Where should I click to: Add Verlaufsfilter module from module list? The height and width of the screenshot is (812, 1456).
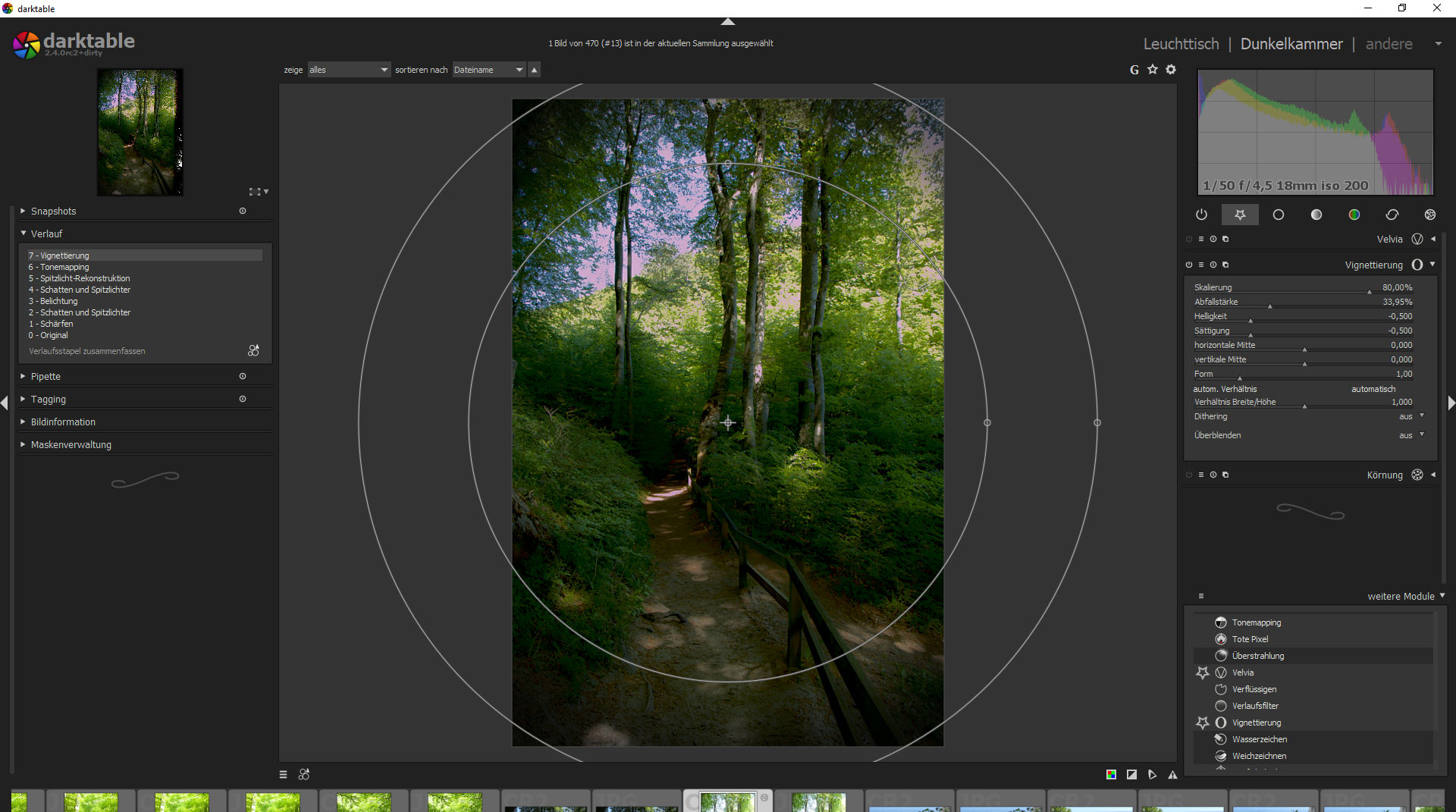1313,706
